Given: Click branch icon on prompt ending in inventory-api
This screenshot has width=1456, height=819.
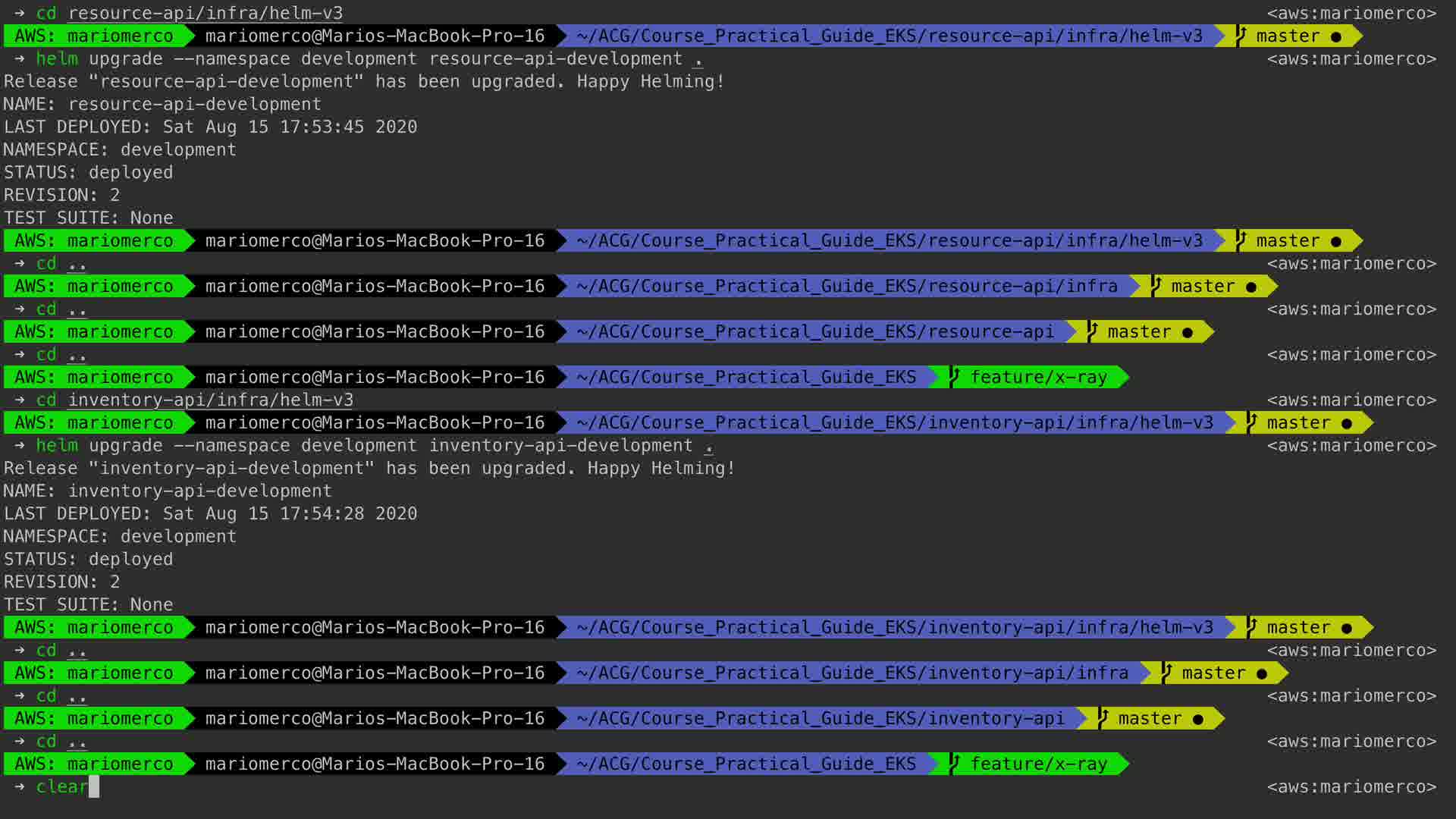Looking at the screenshot, I should point(1103,717).
